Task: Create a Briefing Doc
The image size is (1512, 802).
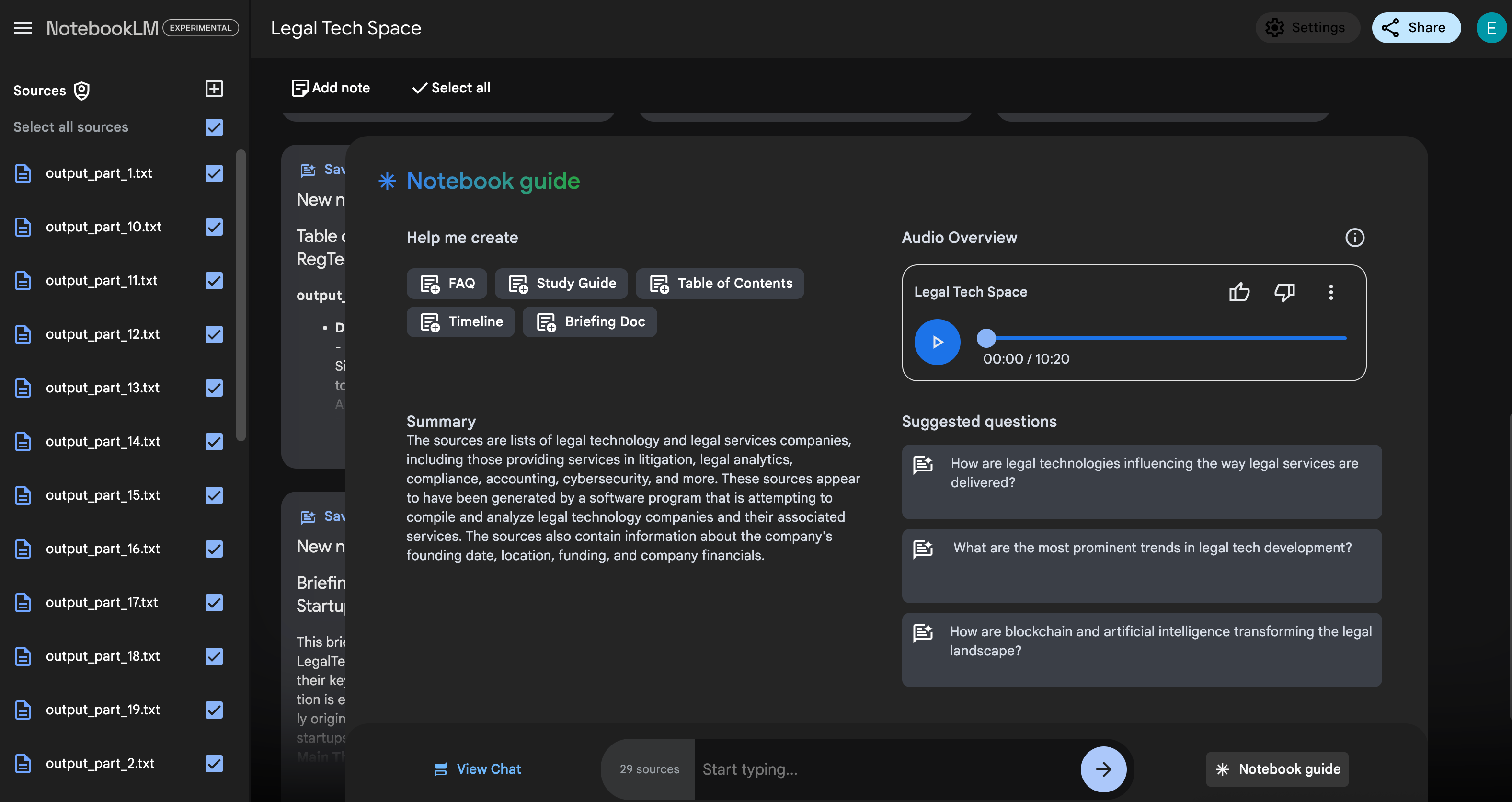Action: coord(589,322)
